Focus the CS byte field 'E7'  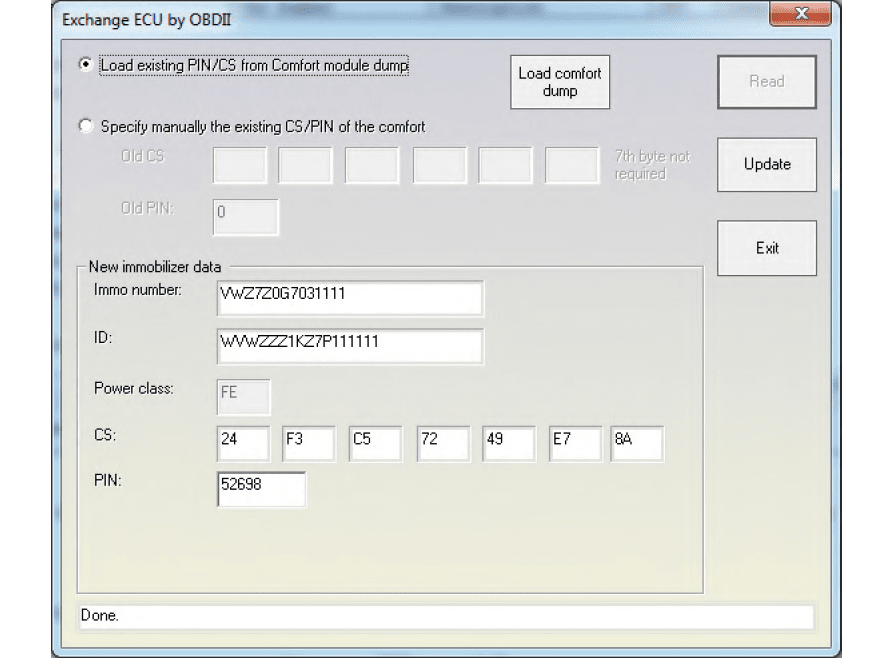pyautogui.click(x=575, y=443)
